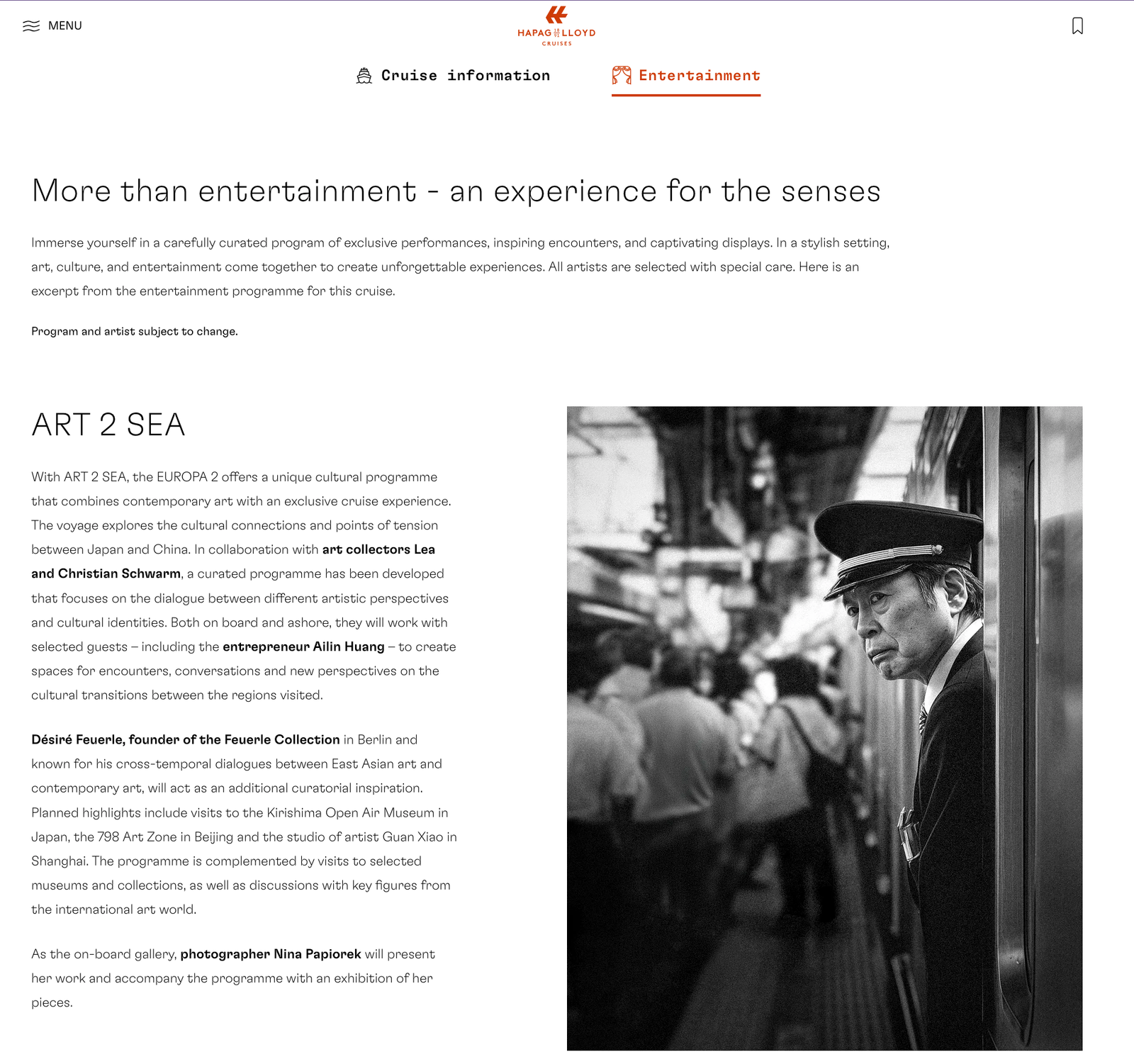This screenshot has height=1064, width=1134.
Task: Click the ART 2 SEA heading
Action: click(x=108, y=425)
